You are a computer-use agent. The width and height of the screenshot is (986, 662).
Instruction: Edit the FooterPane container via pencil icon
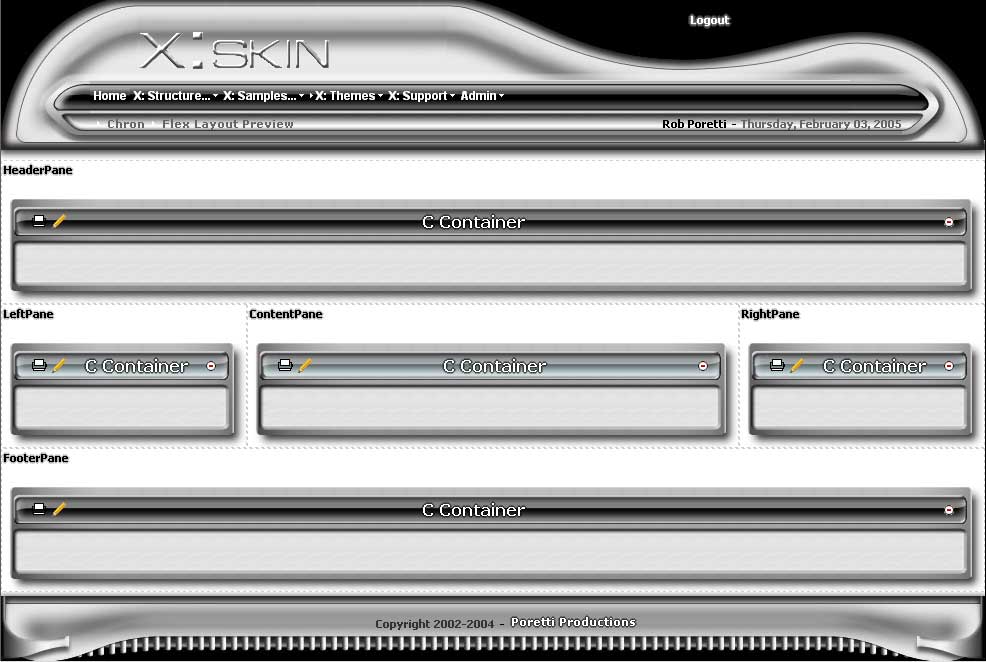coord(59,509)
